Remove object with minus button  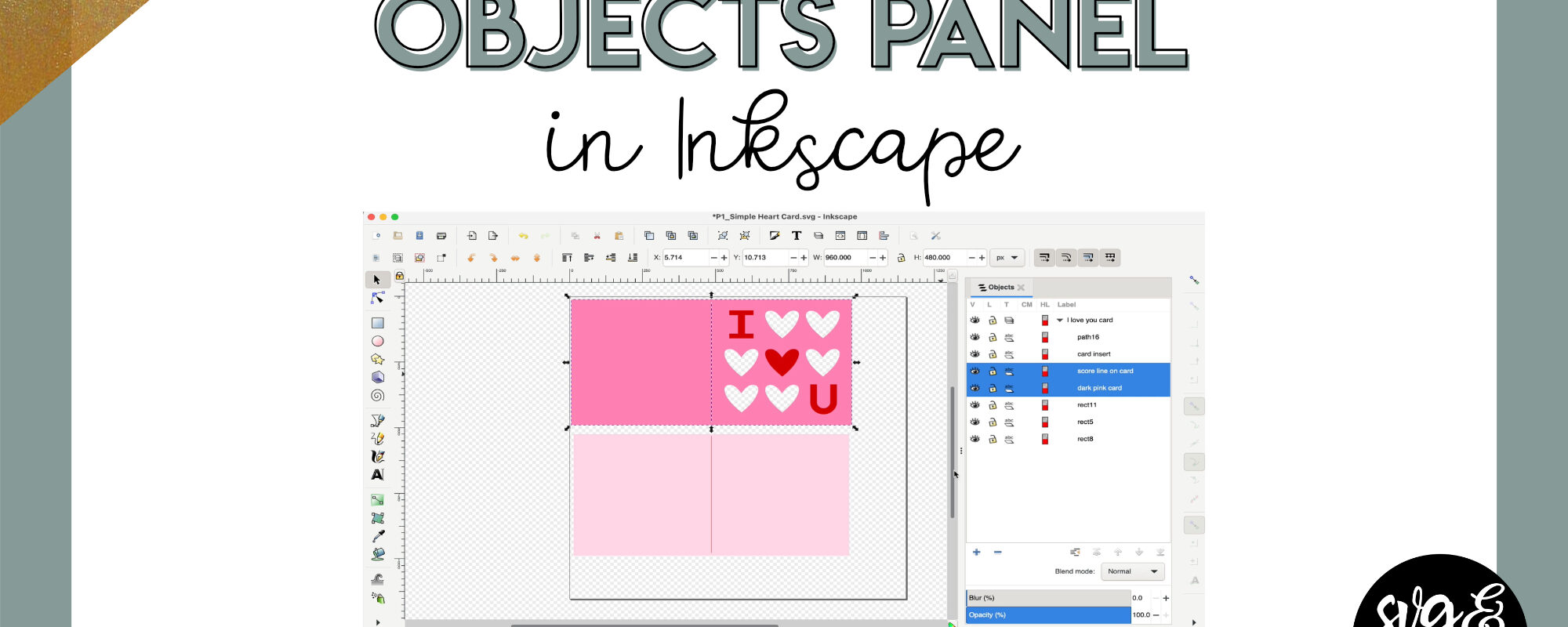coord(997,553)
